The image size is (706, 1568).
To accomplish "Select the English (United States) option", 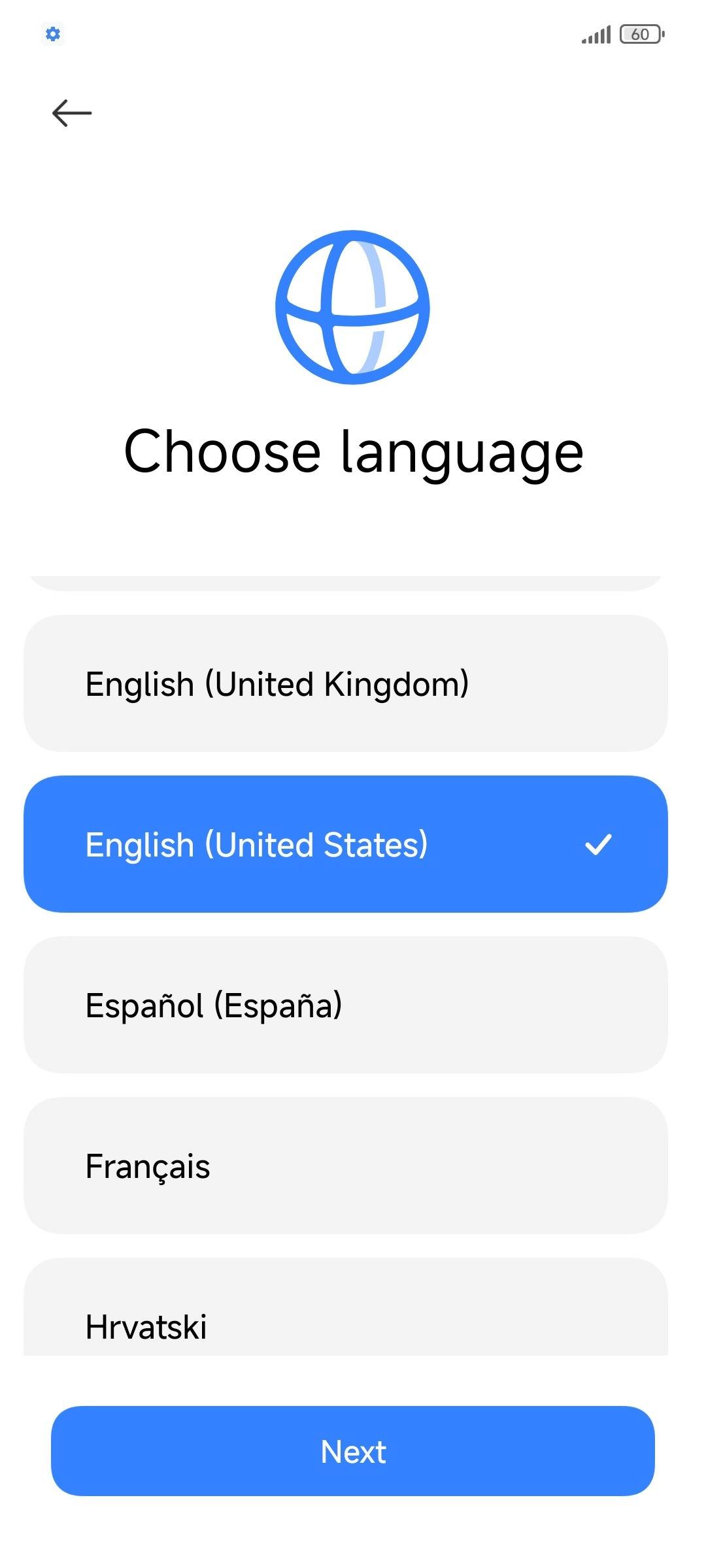I will coord(345,844).
